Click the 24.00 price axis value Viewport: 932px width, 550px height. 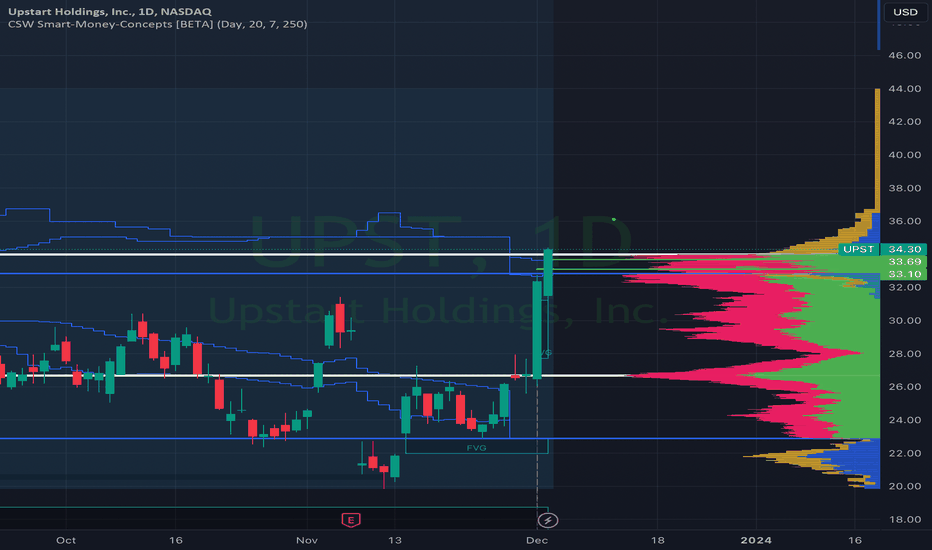(x=904, y=420)
